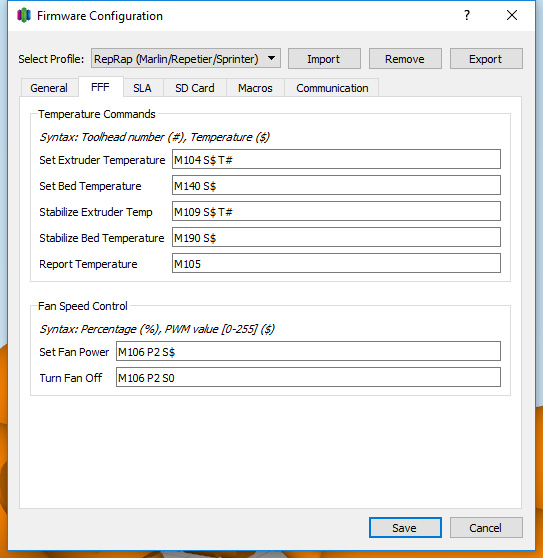Click the Turn Fan Off label
The width and height of the screenshot is (543, 558).
click(71, 378)
